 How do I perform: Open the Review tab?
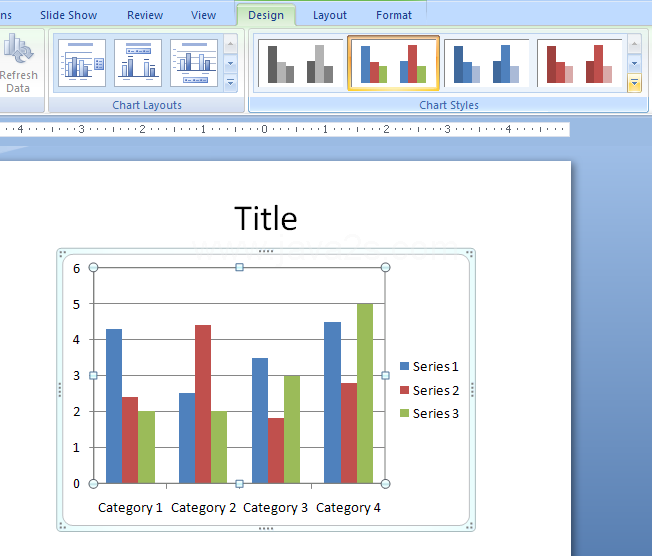tap(145, 15)
